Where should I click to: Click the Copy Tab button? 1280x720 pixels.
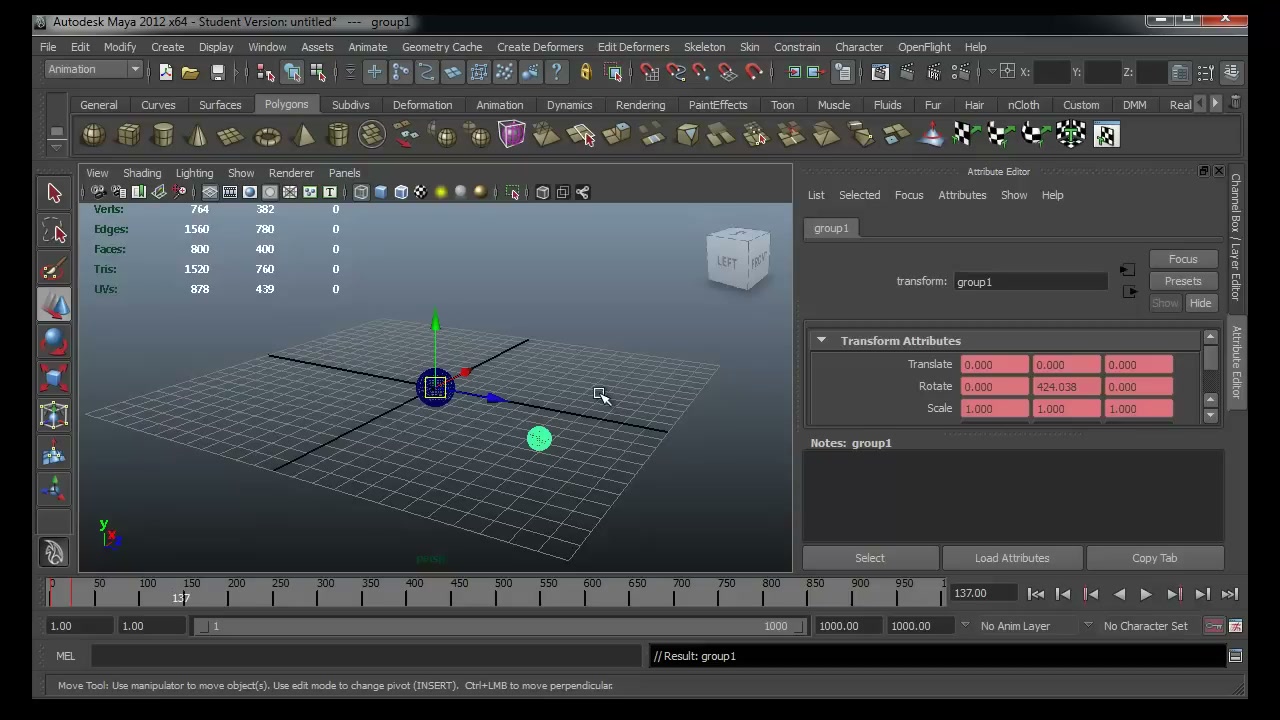(1155, 558)
